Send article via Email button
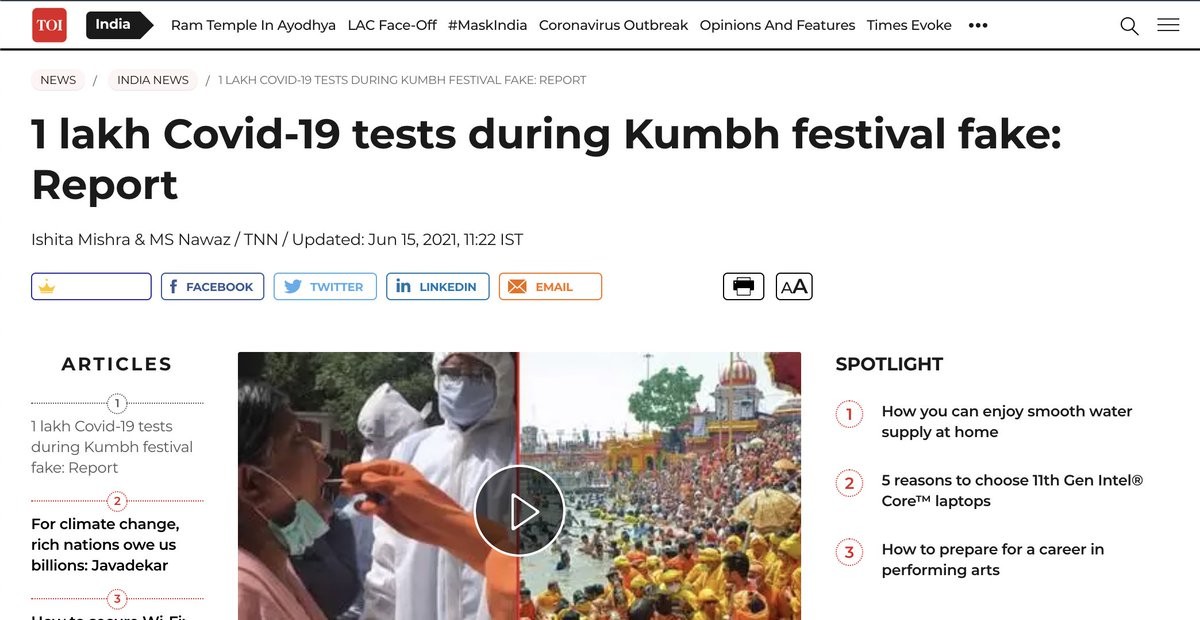 (x=550, y=287)
